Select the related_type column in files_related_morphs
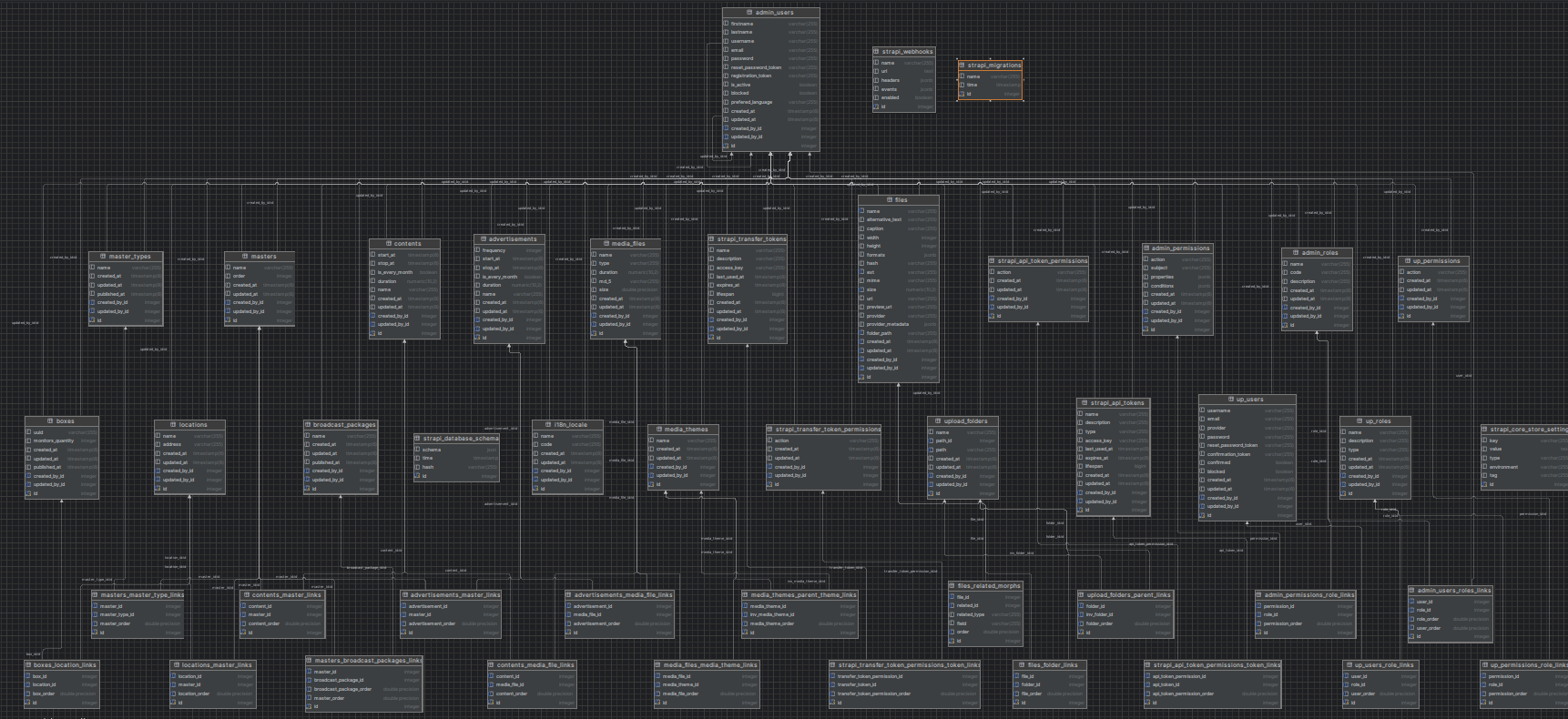This screenshot has width=1568, height=719. 970,614
